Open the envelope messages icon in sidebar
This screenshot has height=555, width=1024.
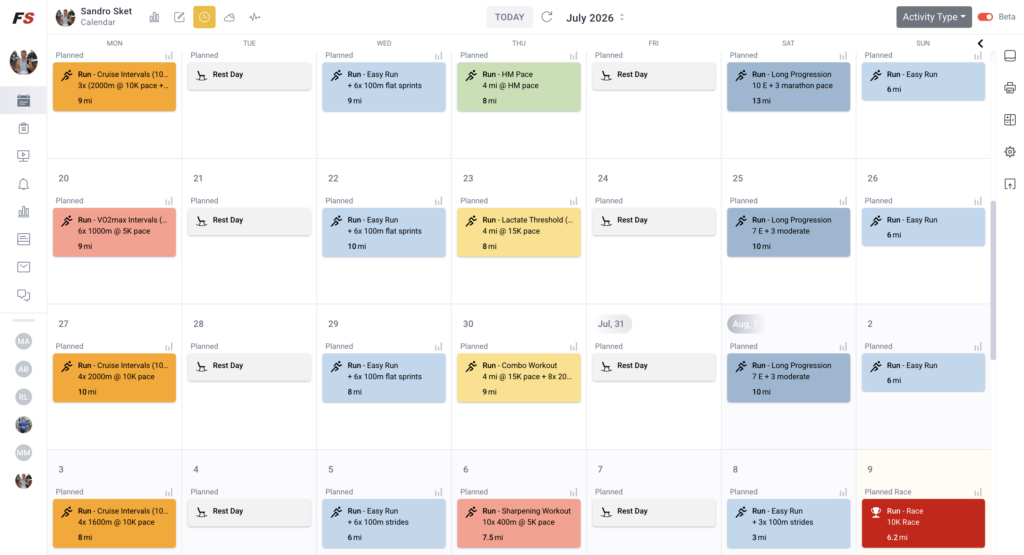click(24, 267)
